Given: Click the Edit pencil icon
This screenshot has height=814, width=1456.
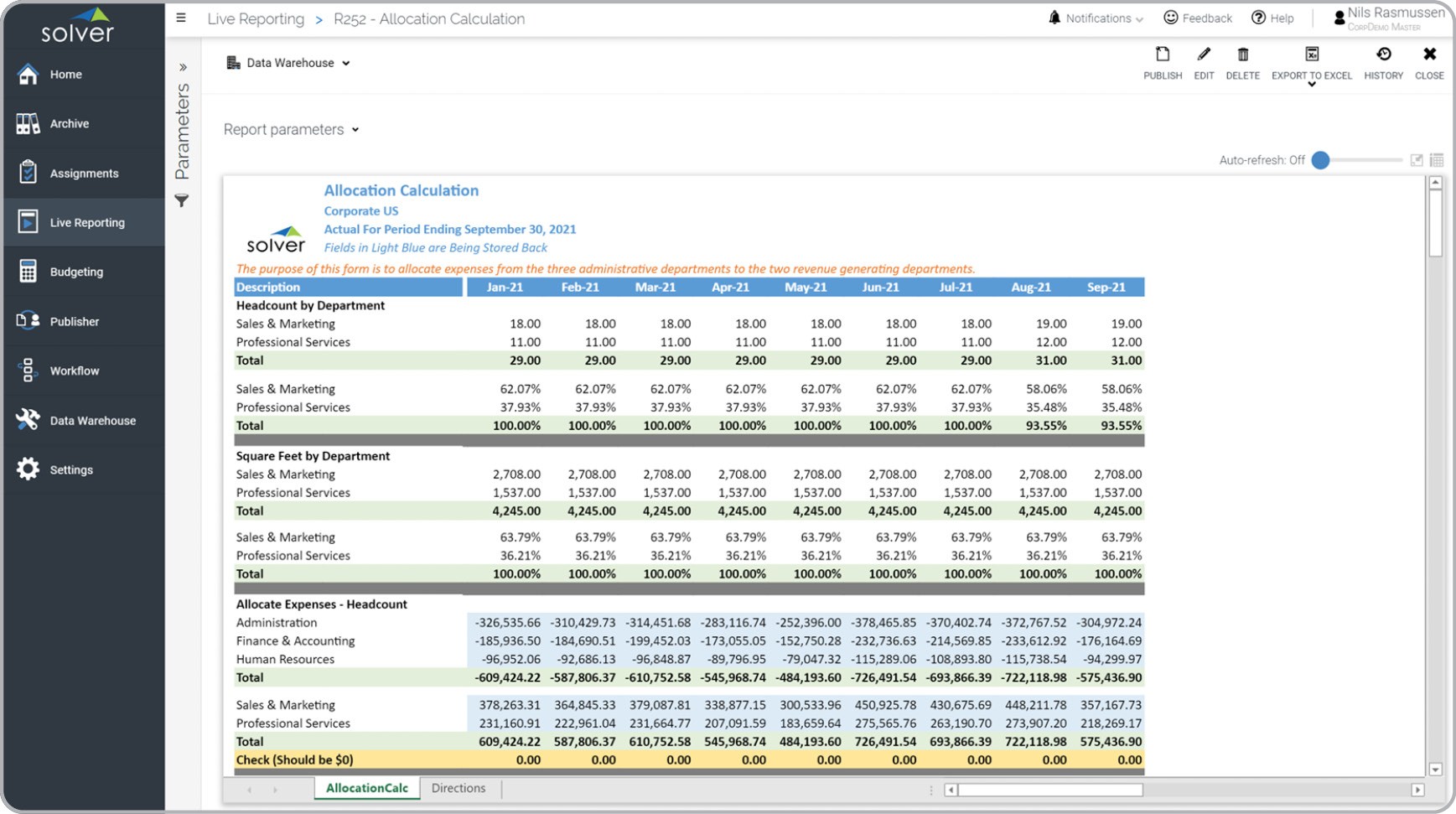Looking at the screenshot, I should tap(1204, 55).
